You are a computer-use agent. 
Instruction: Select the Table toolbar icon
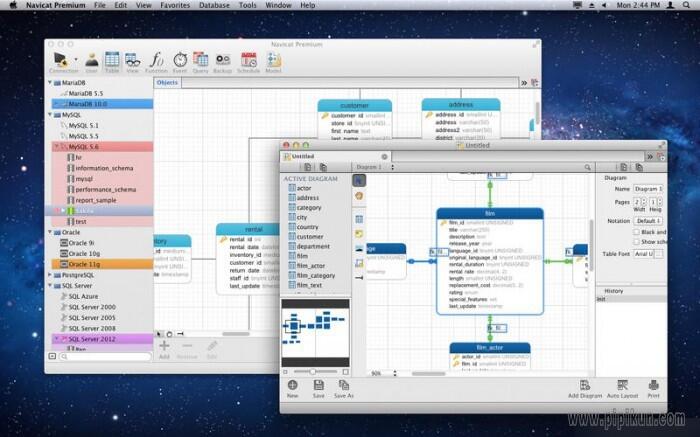coord(112,60)
